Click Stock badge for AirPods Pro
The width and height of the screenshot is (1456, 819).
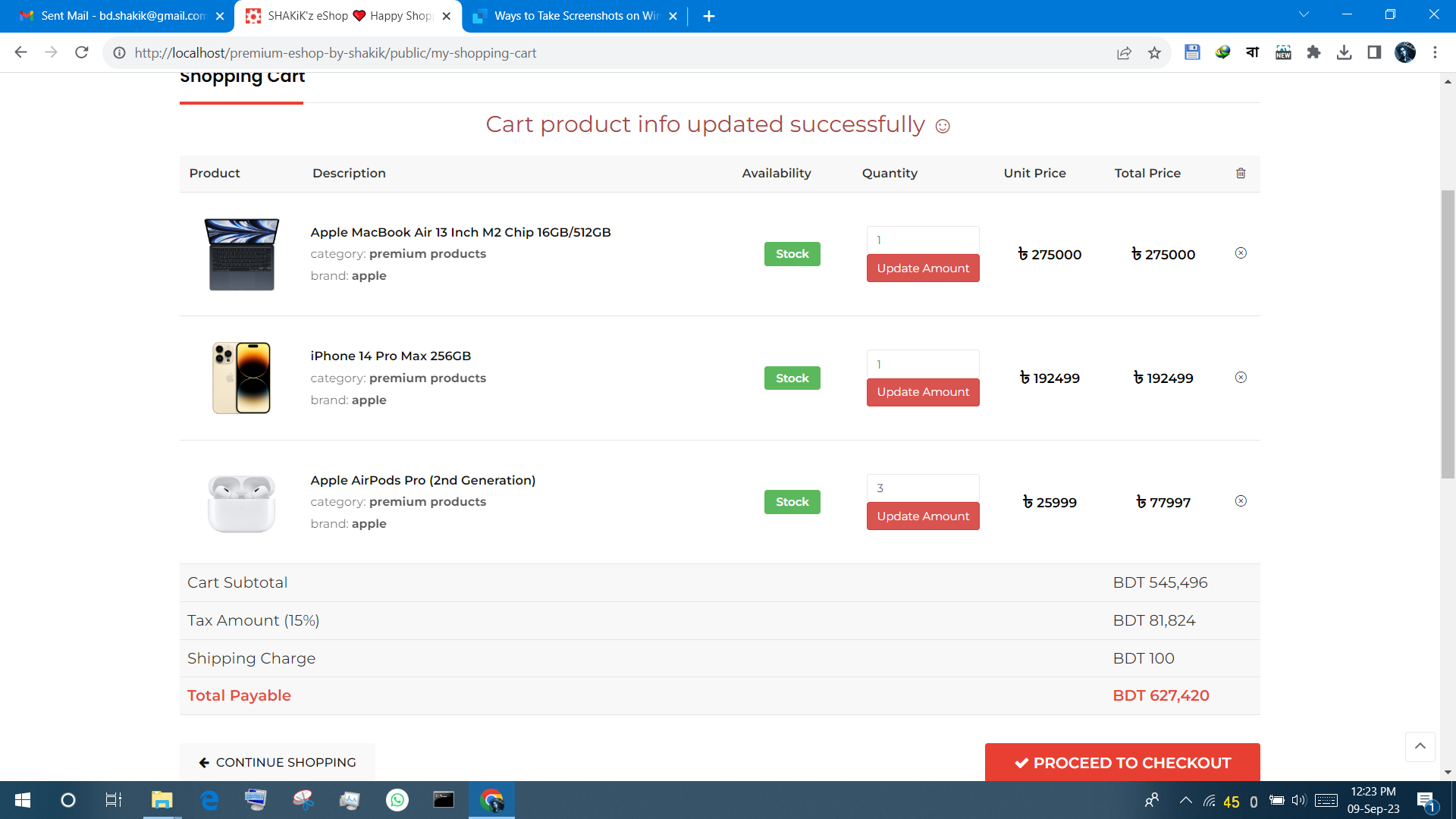792,502
